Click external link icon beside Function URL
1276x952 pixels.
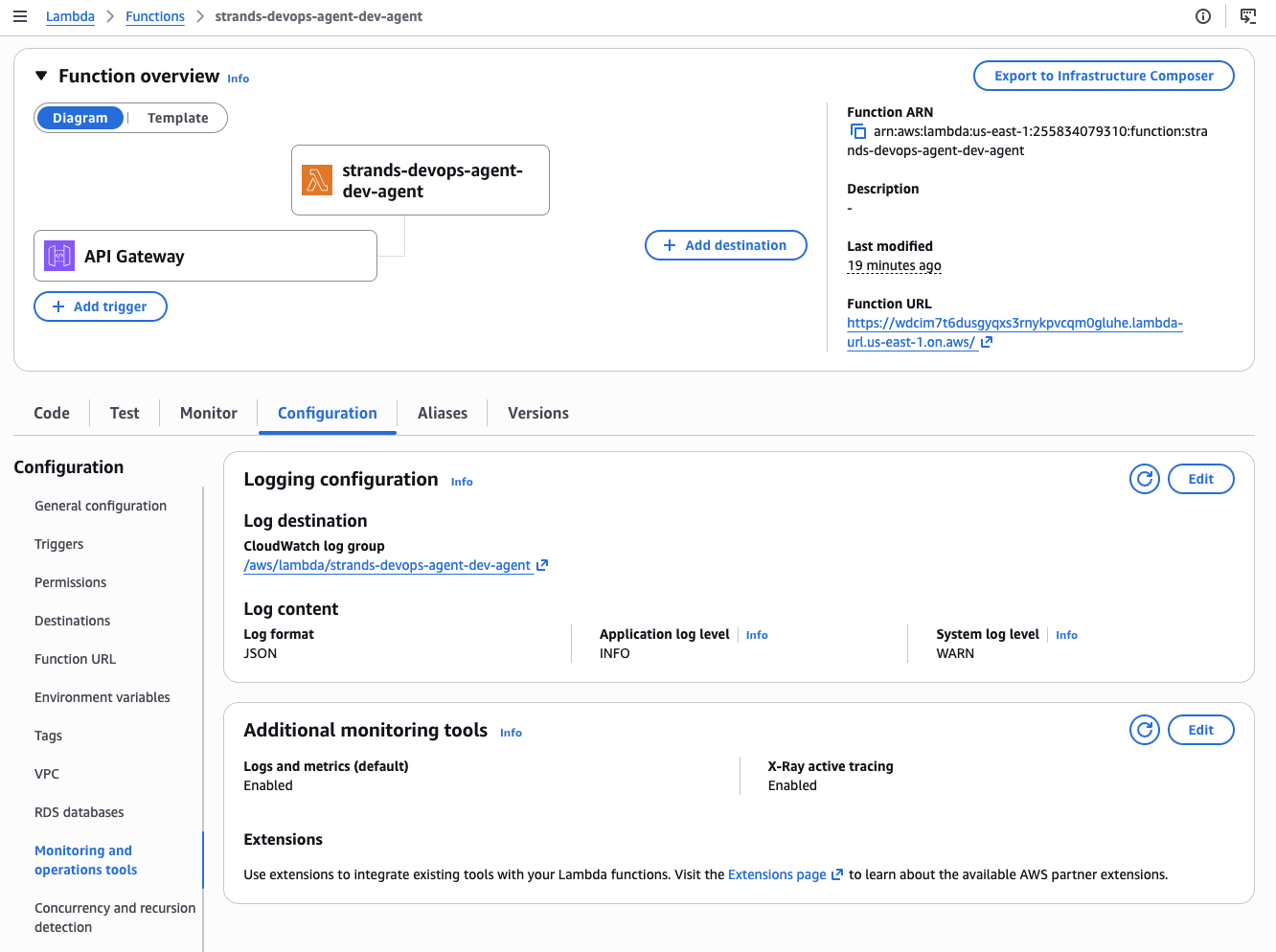(987, 342)
